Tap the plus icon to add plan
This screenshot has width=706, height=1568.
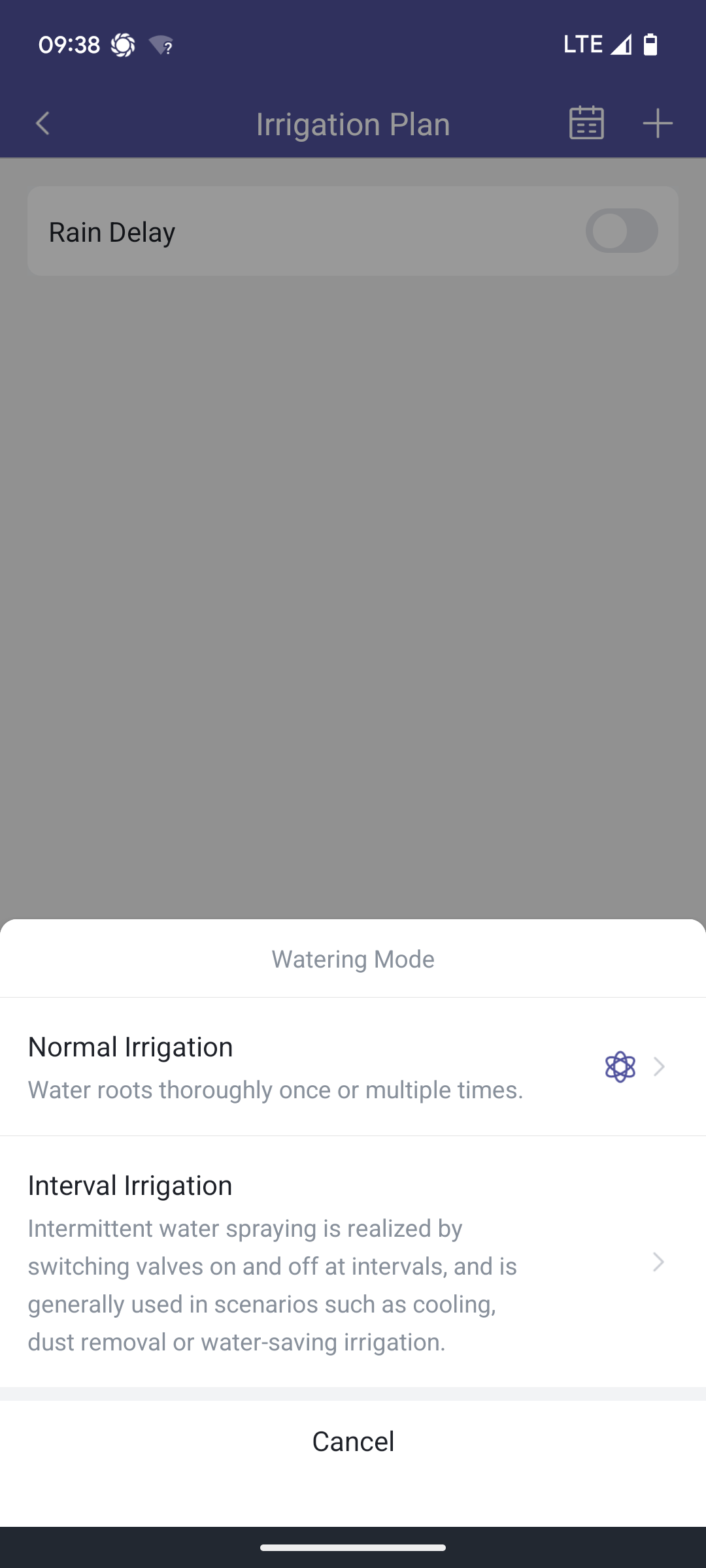pyautogui.click(x=658, y=123)
